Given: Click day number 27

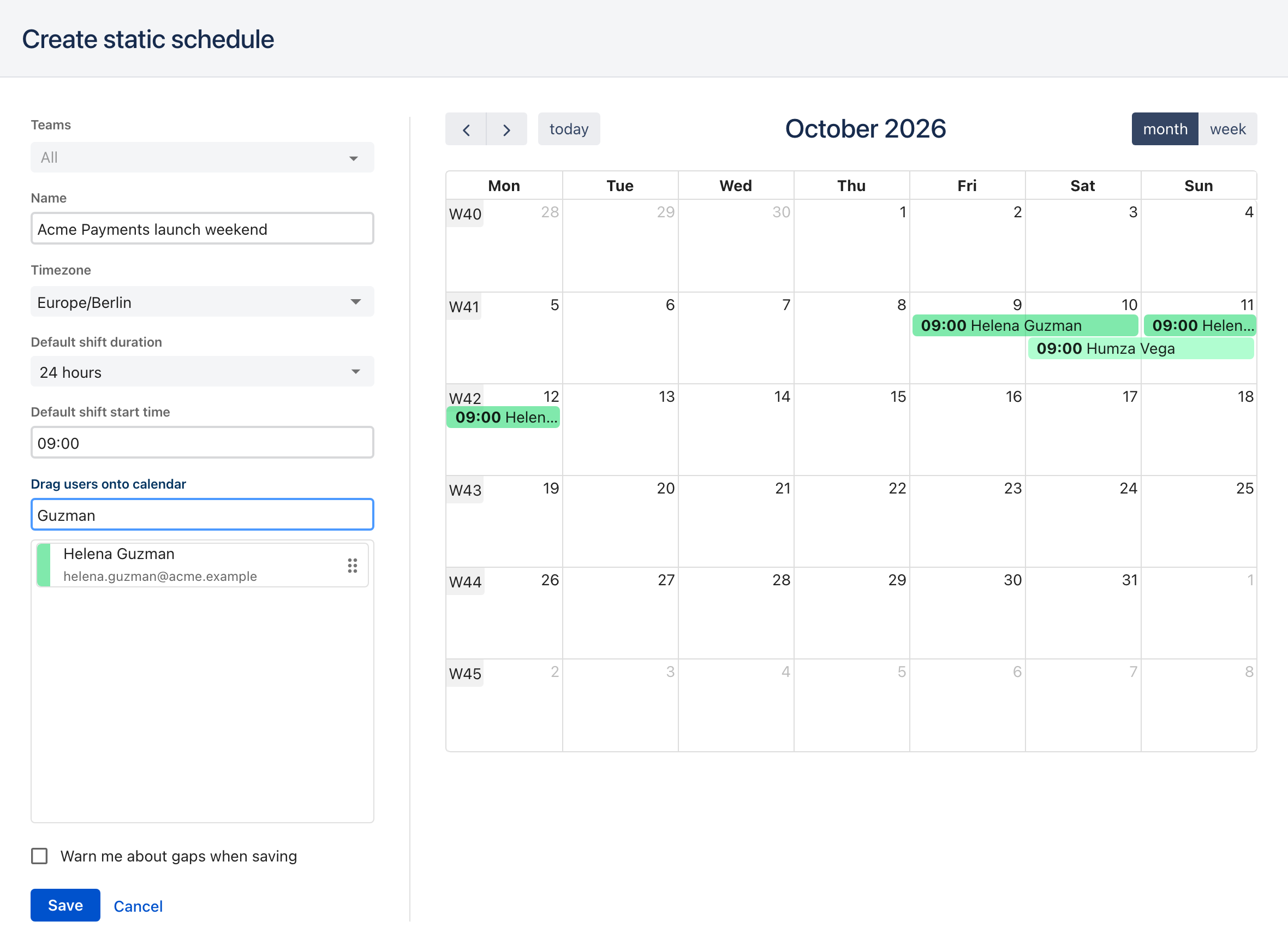Looking at the screenshot, I should [x=666, y=580].
